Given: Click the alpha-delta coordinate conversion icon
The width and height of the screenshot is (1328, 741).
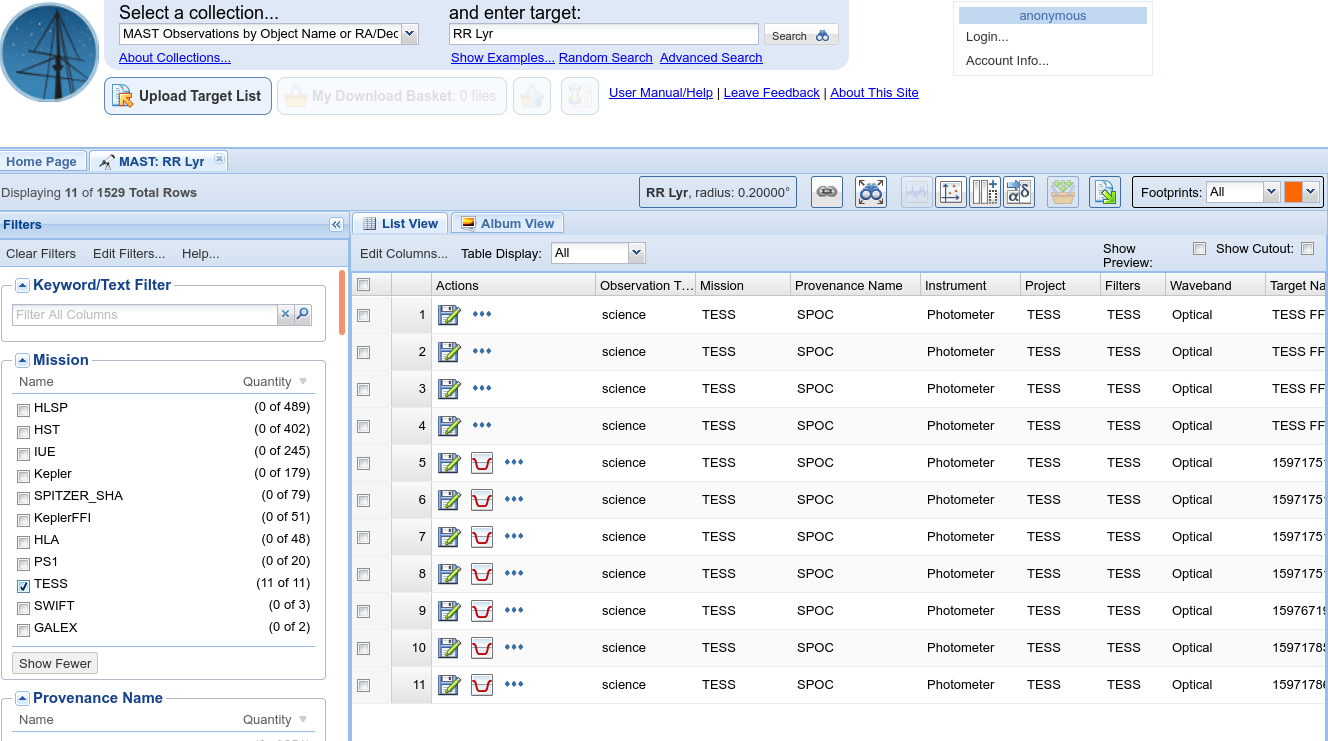Looking at the screenshot, I should click(x=1018, y=192).
